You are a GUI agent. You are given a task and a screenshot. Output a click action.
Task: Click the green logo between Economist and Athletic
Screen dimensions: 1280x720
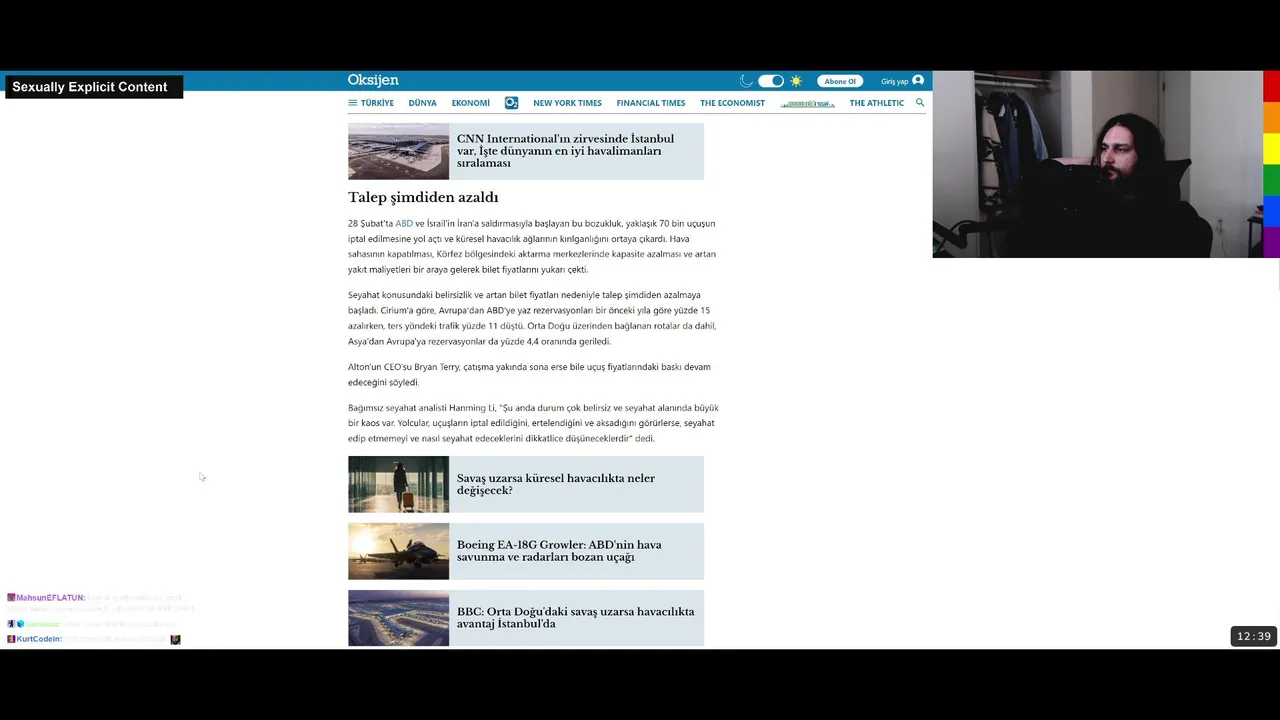tap(807, 103)
